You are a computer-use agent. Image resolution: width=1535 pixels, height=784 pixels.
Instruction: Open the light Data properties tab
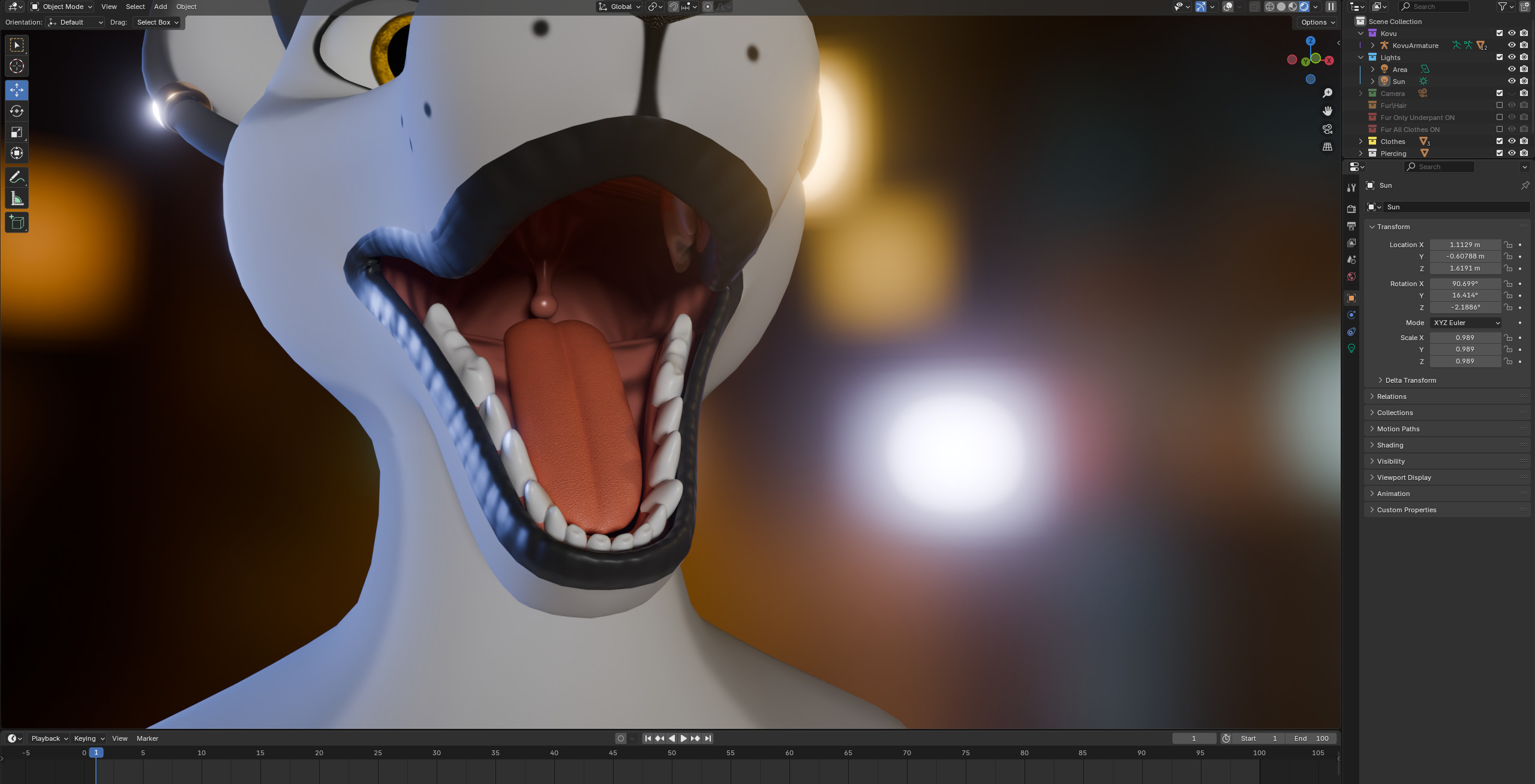pyautogui.click(x=1351, y=349)
